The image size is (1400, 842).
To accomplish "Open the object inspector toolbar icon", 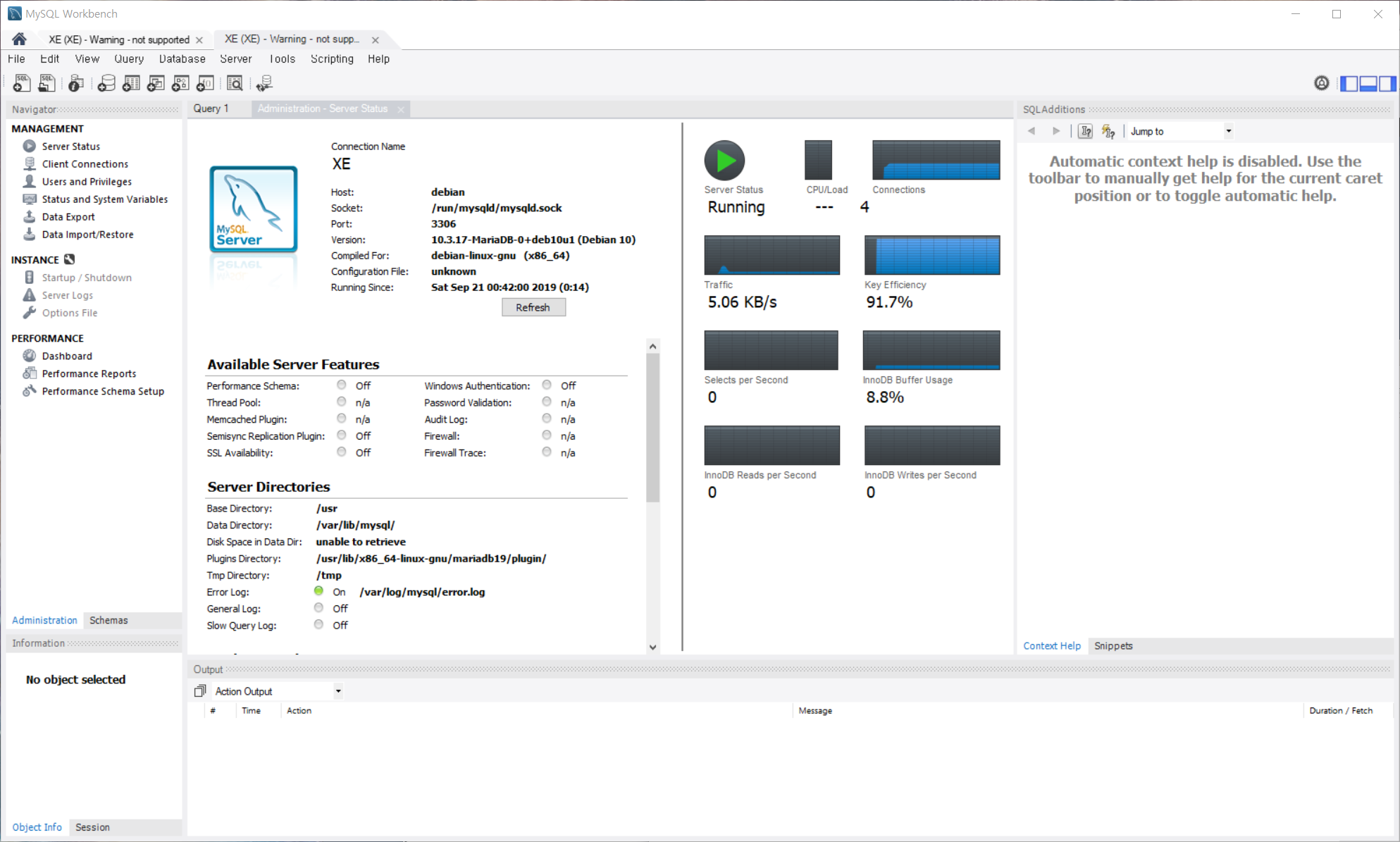I will point(76,83).
